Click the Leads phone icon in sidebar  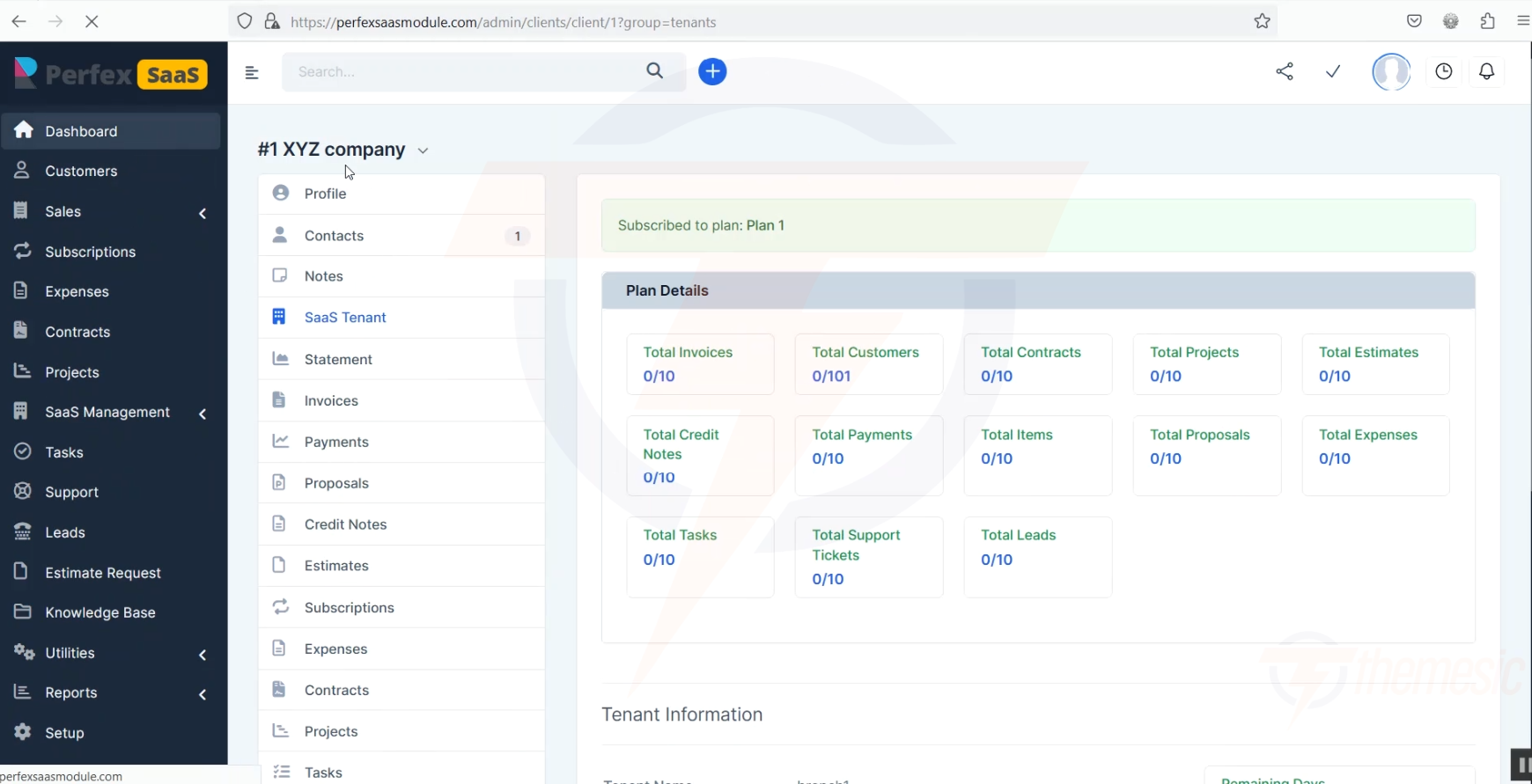tap(22, 531)
